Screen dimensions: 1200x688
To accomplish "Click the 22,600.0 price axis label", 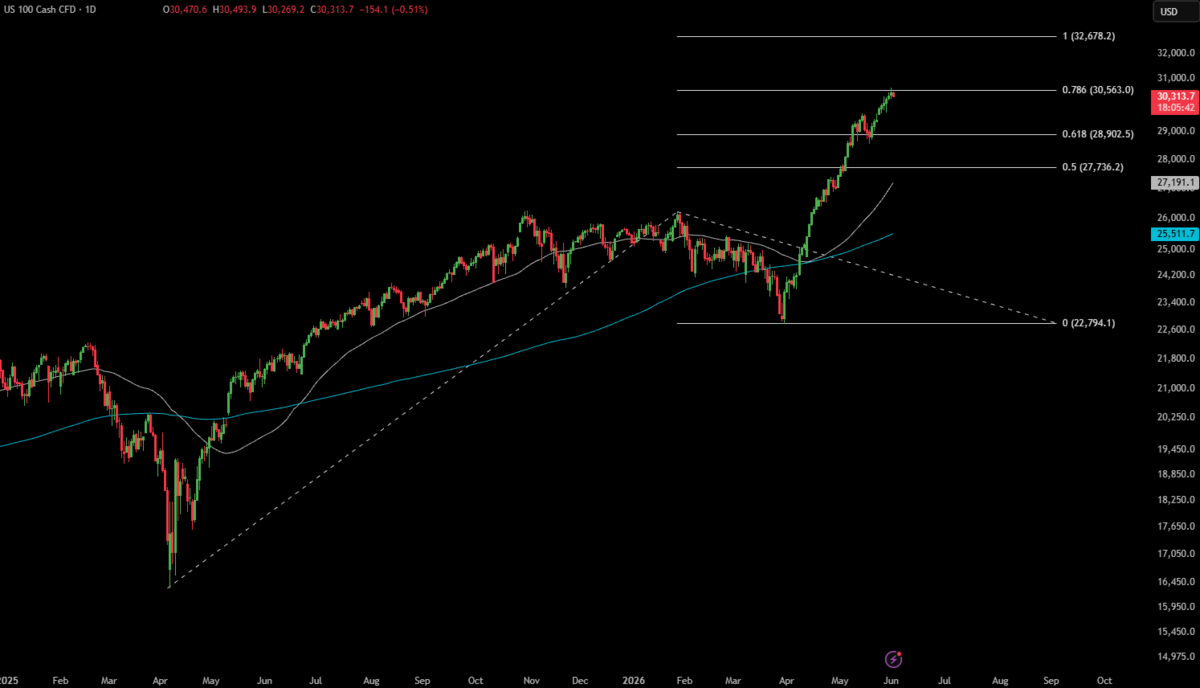I will (x=1176, y=329).
